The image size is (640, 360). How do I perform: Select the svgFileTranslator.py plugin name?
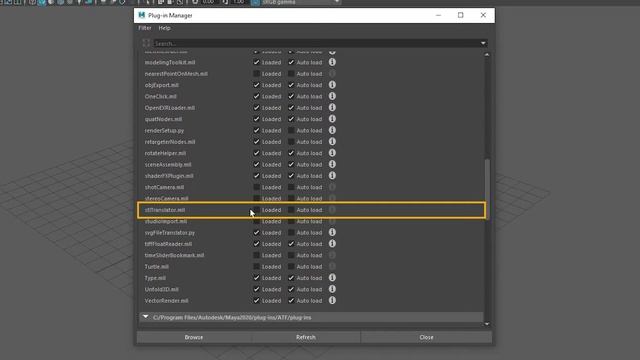170,232
